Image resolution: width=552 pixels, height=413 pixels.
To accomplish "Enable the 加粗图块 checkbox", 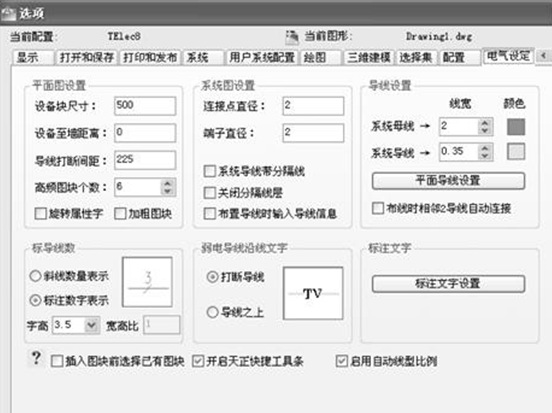I will point(120,213).
